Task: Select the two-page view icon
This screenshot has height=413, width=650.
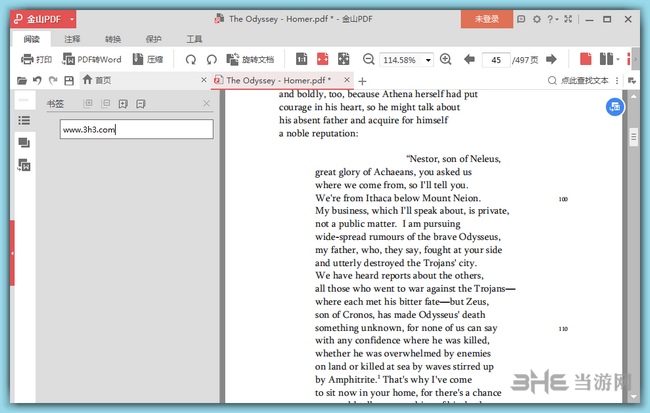Action: (x=606, y=59)
